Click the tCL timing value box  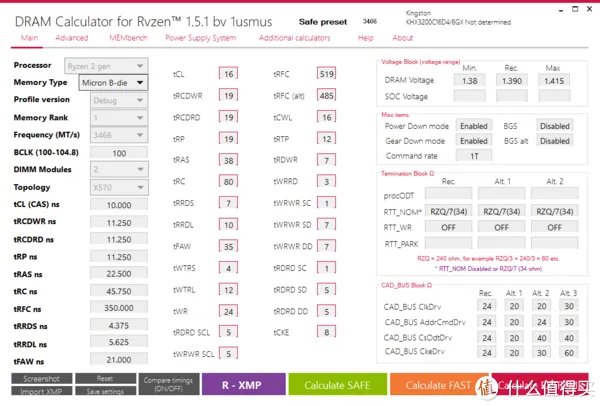pyautogui.click(x=229, y=74)
